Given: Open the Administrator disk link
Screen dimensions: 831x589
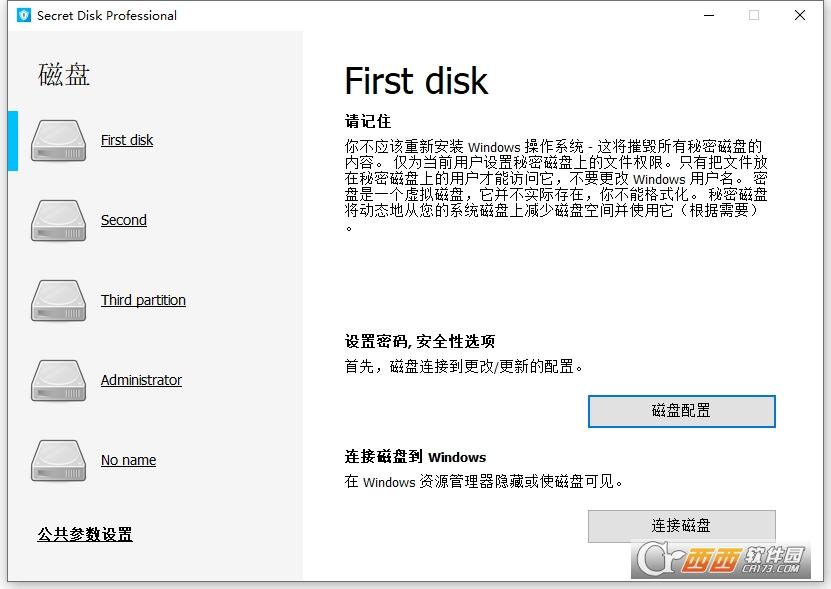Looking at the screenshot, I should click(x=141, y=380).
